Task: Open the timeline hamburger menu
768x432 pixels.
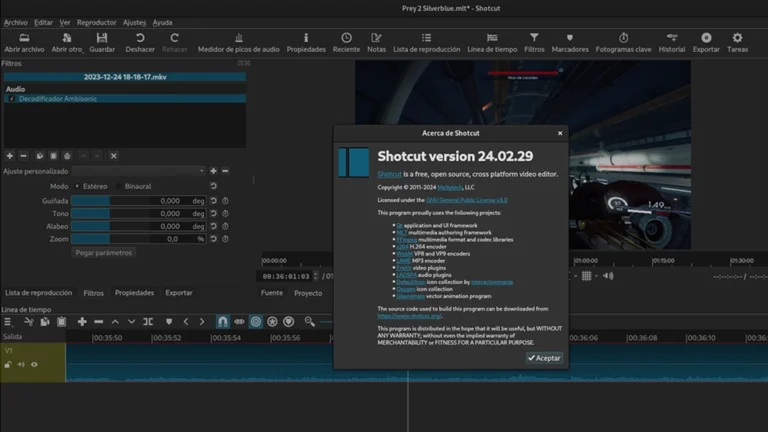Action: [8, 321]
